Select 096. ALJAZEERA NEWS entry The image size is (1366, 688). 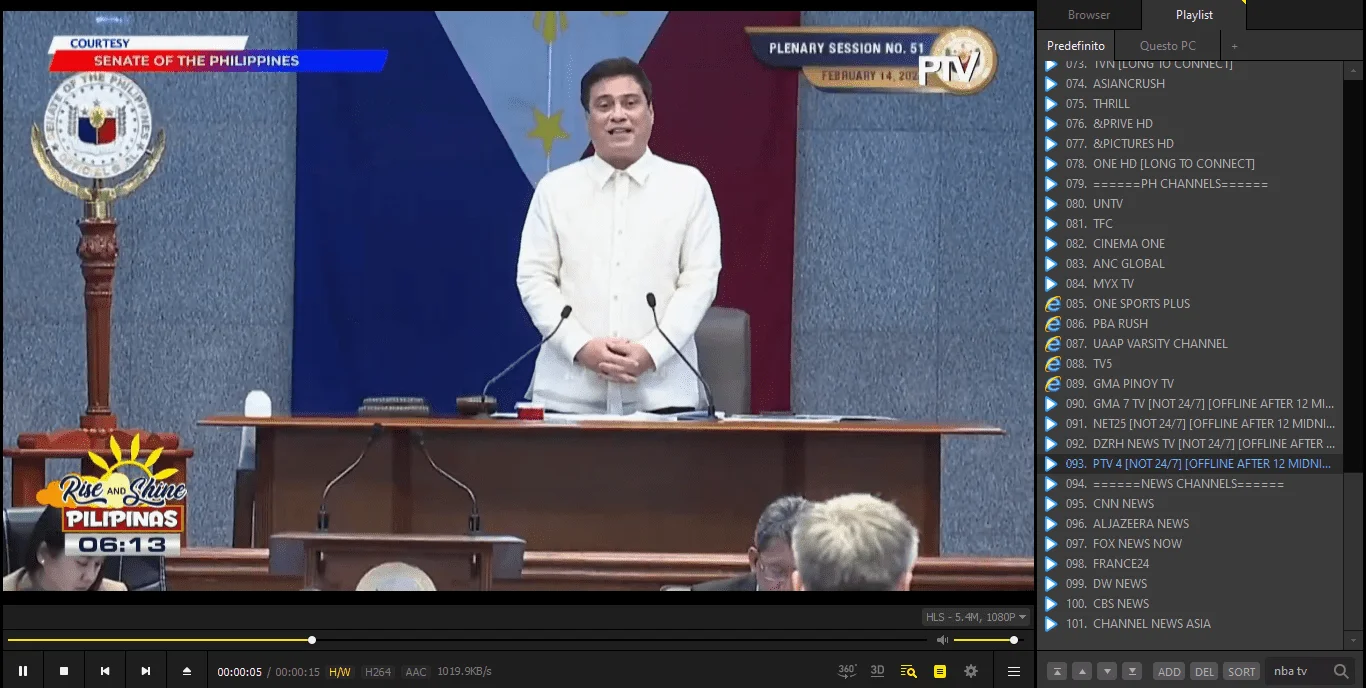tap(1190, 524)
